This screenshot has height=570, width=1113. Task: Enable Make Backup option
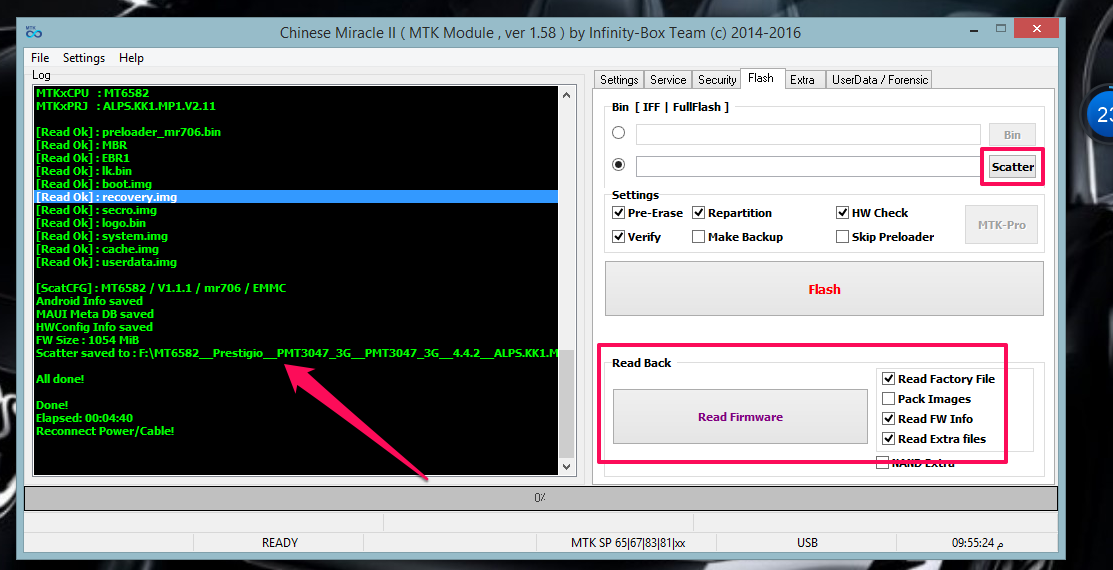(x=698, y=237)
